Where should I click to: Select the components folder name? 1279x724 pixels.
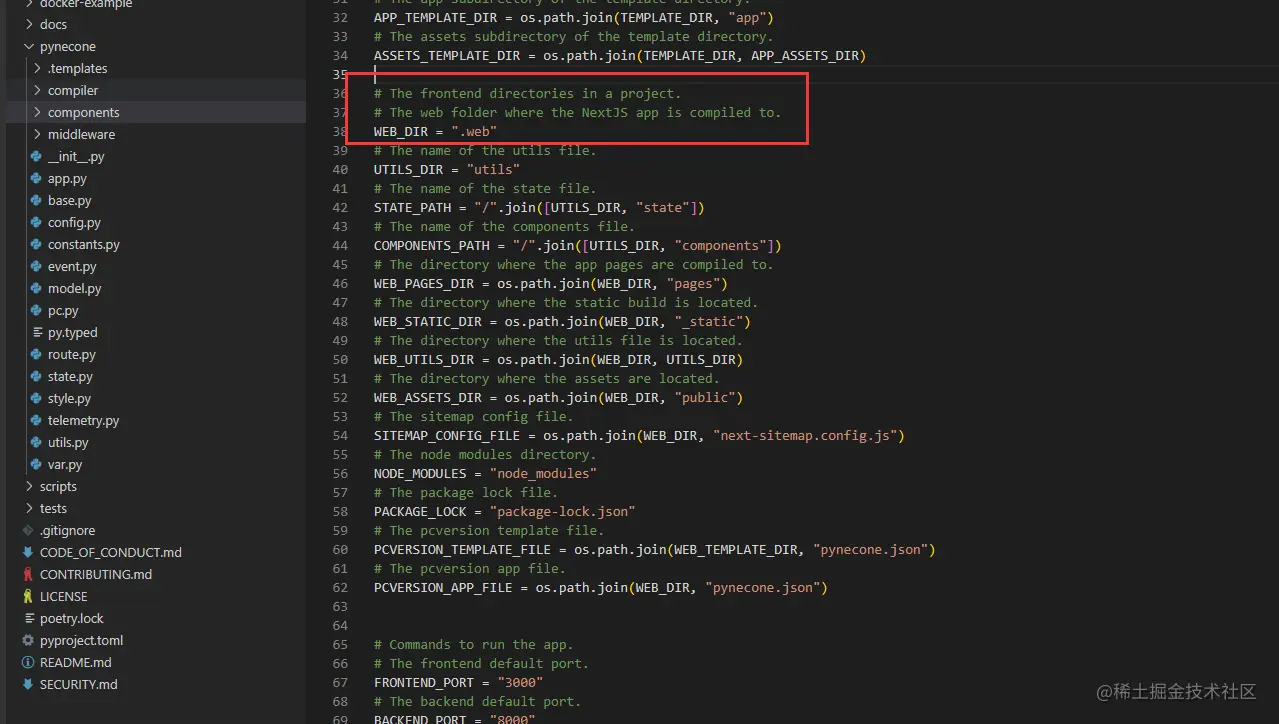point(84,113)
